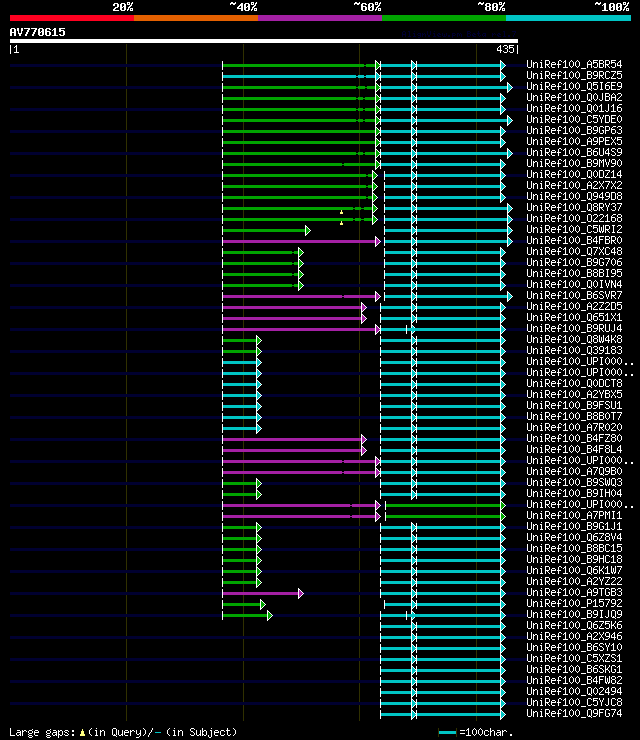Select the UniRef100_O22168 label
Screen dimensions: 640x740
[x=574, y=219]
